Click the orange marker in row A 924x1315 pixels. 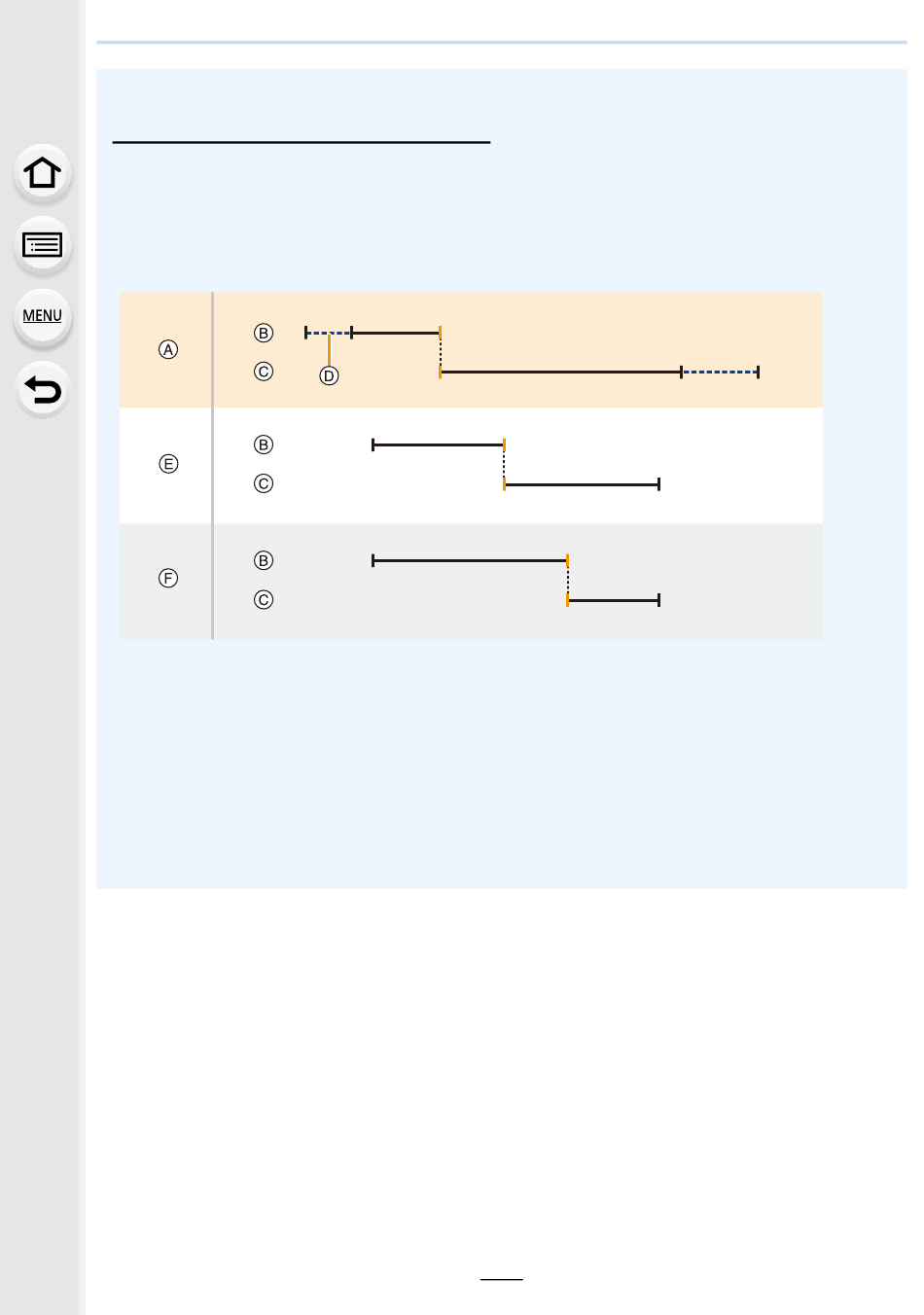coord(441,352)
